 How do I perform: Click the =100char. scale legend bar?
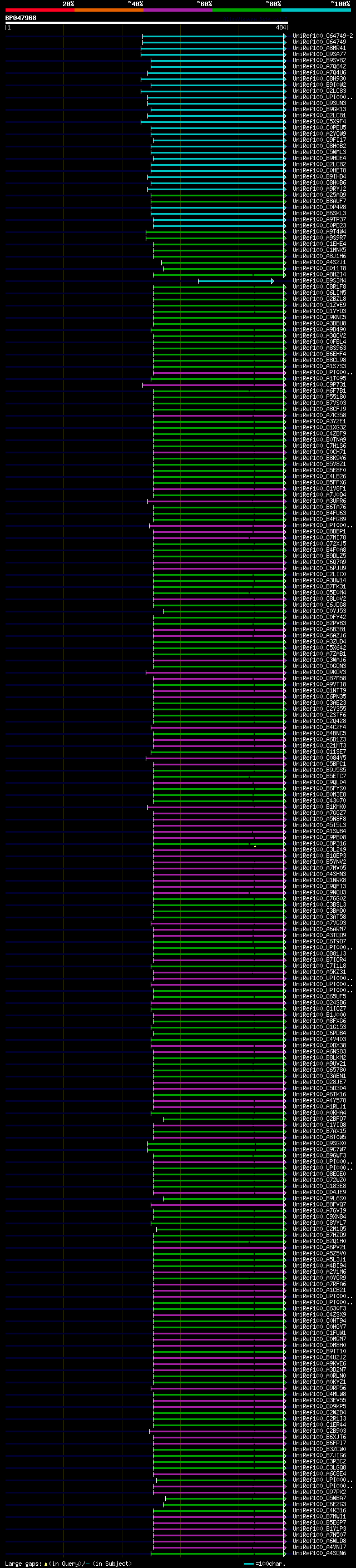pos(248,1564)
